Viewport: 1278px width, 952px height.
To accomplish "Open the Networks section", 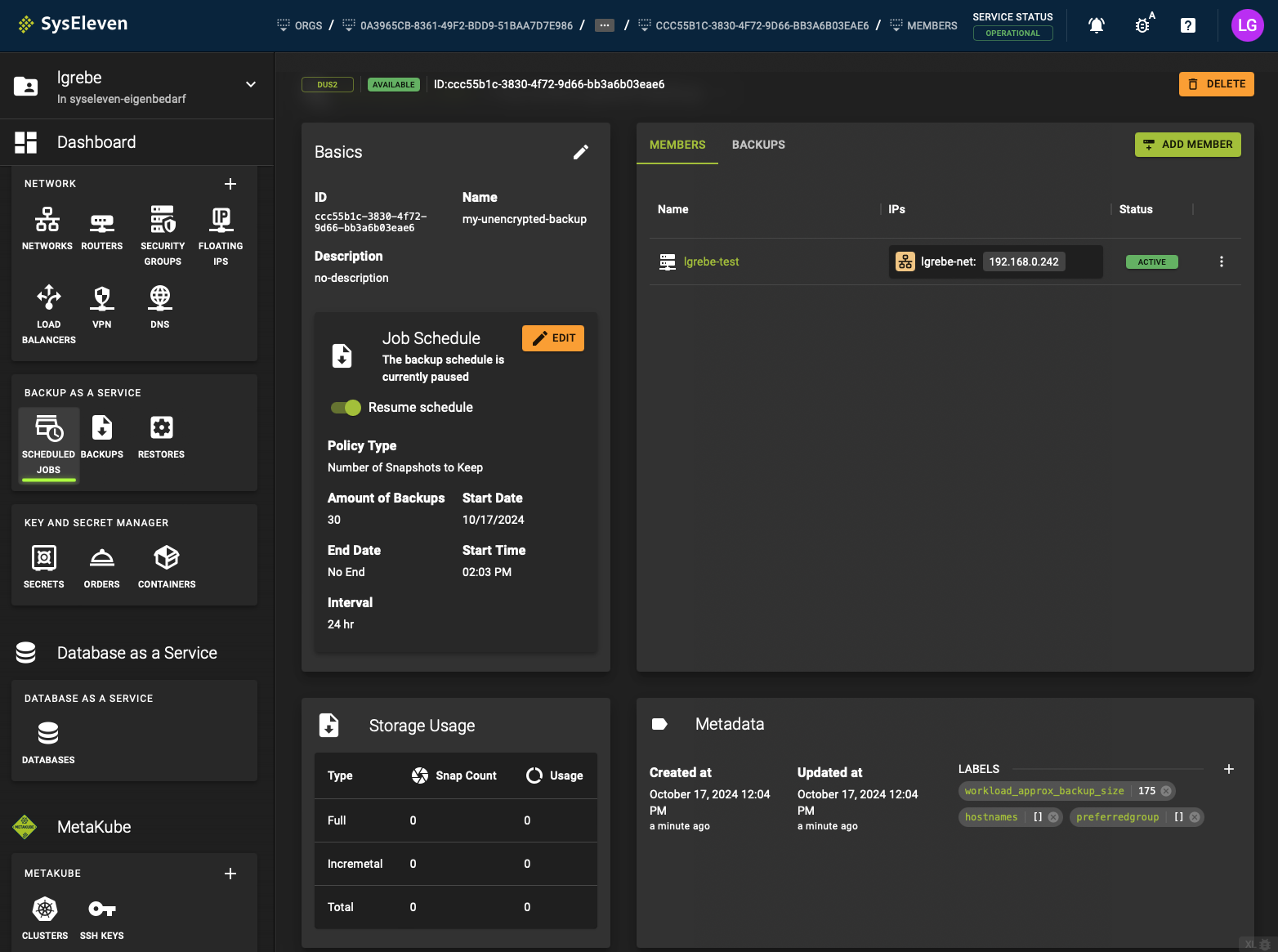I will 47,228.
